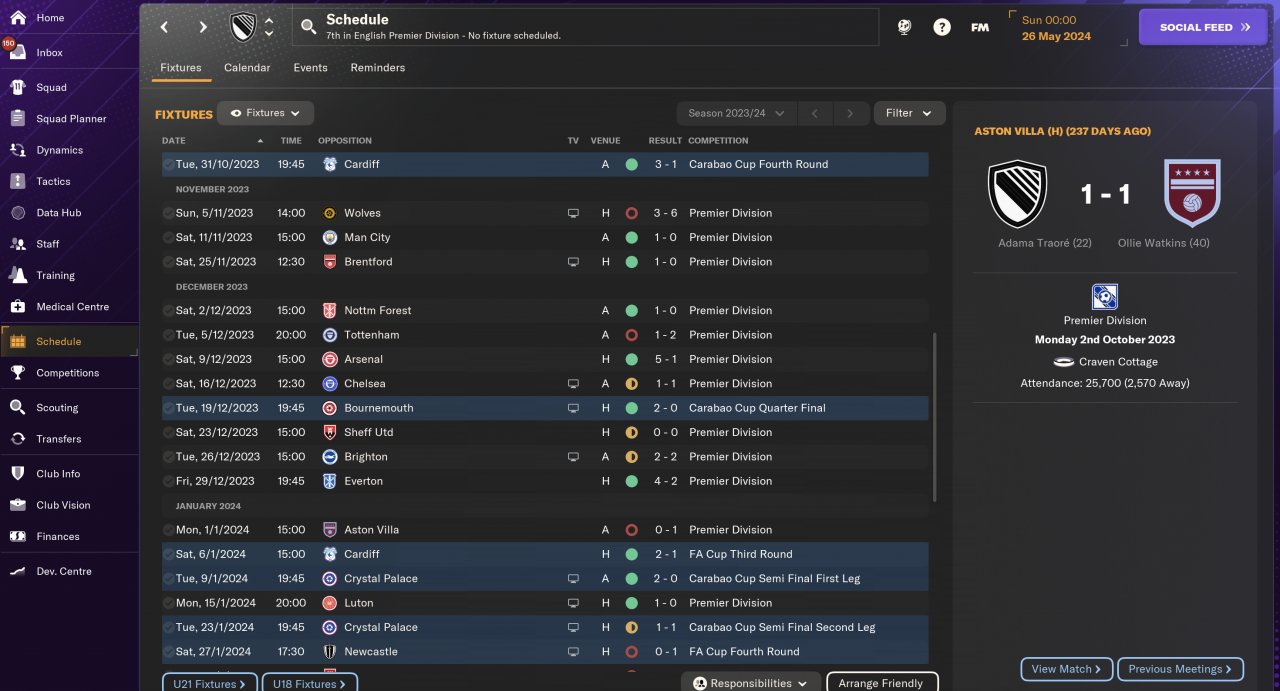Image resolution: width=1280 pixels, height=691 pixels.
Task: Open the Squad Planner sidebar icon
Action: click(x=17, y=118)
